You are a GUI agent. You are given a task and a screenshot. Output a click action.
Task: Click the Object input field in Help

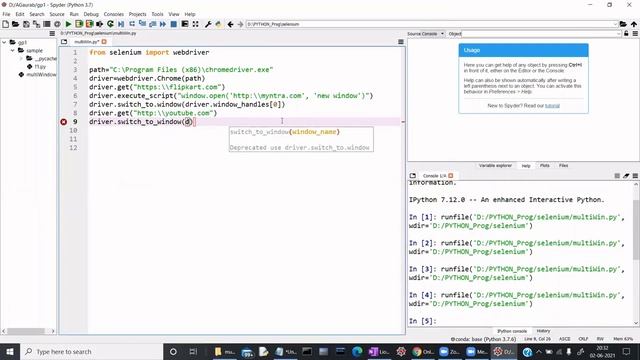539,33
